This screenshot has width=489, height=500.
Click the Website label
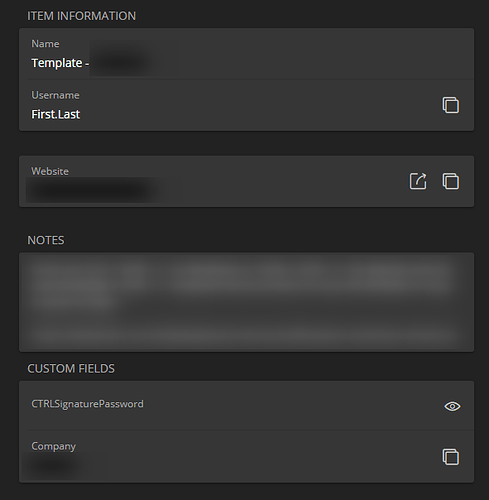[x=50, y=171]
